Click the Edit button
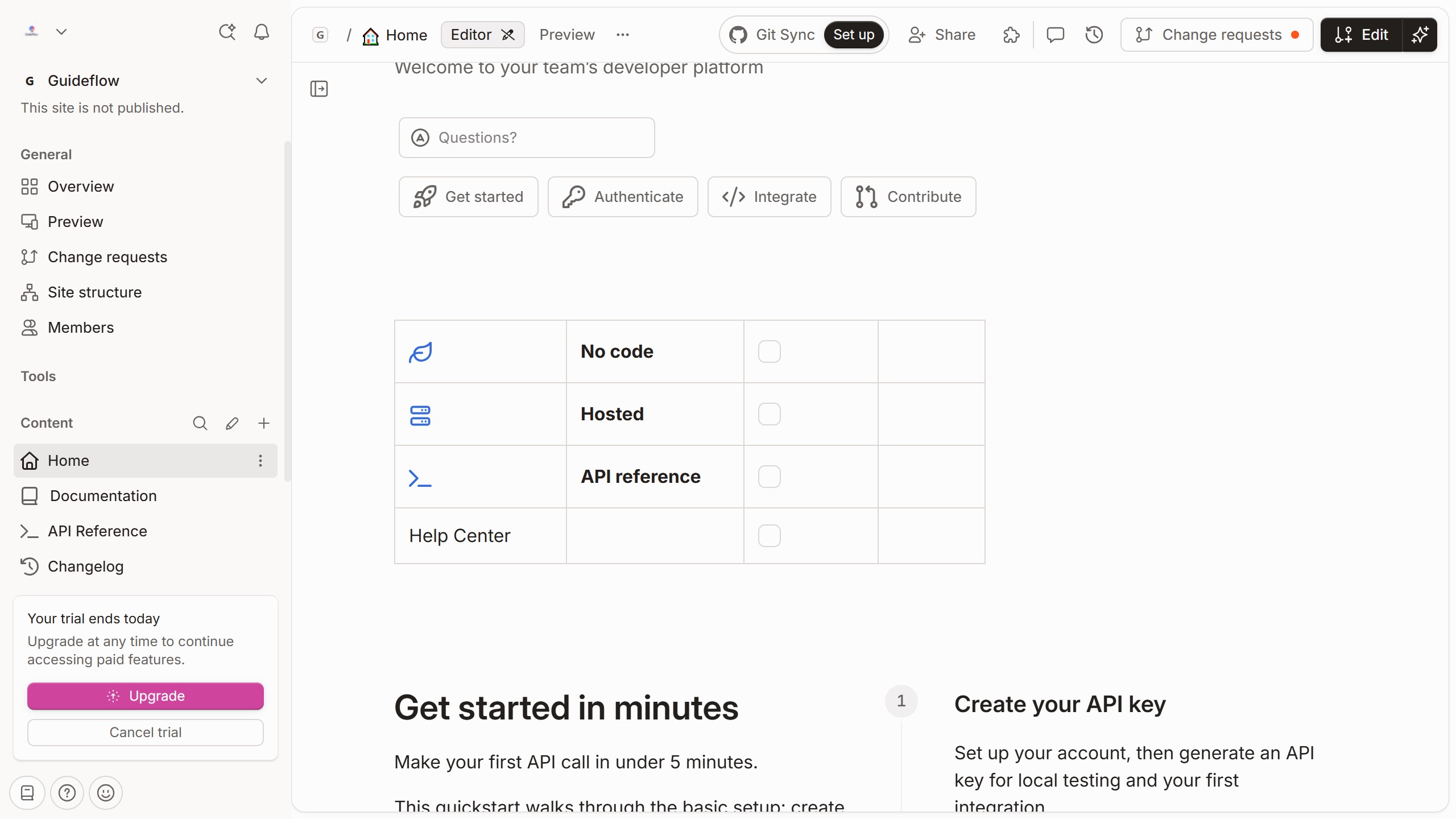 pyautogui.click(x=1362, y=35)
